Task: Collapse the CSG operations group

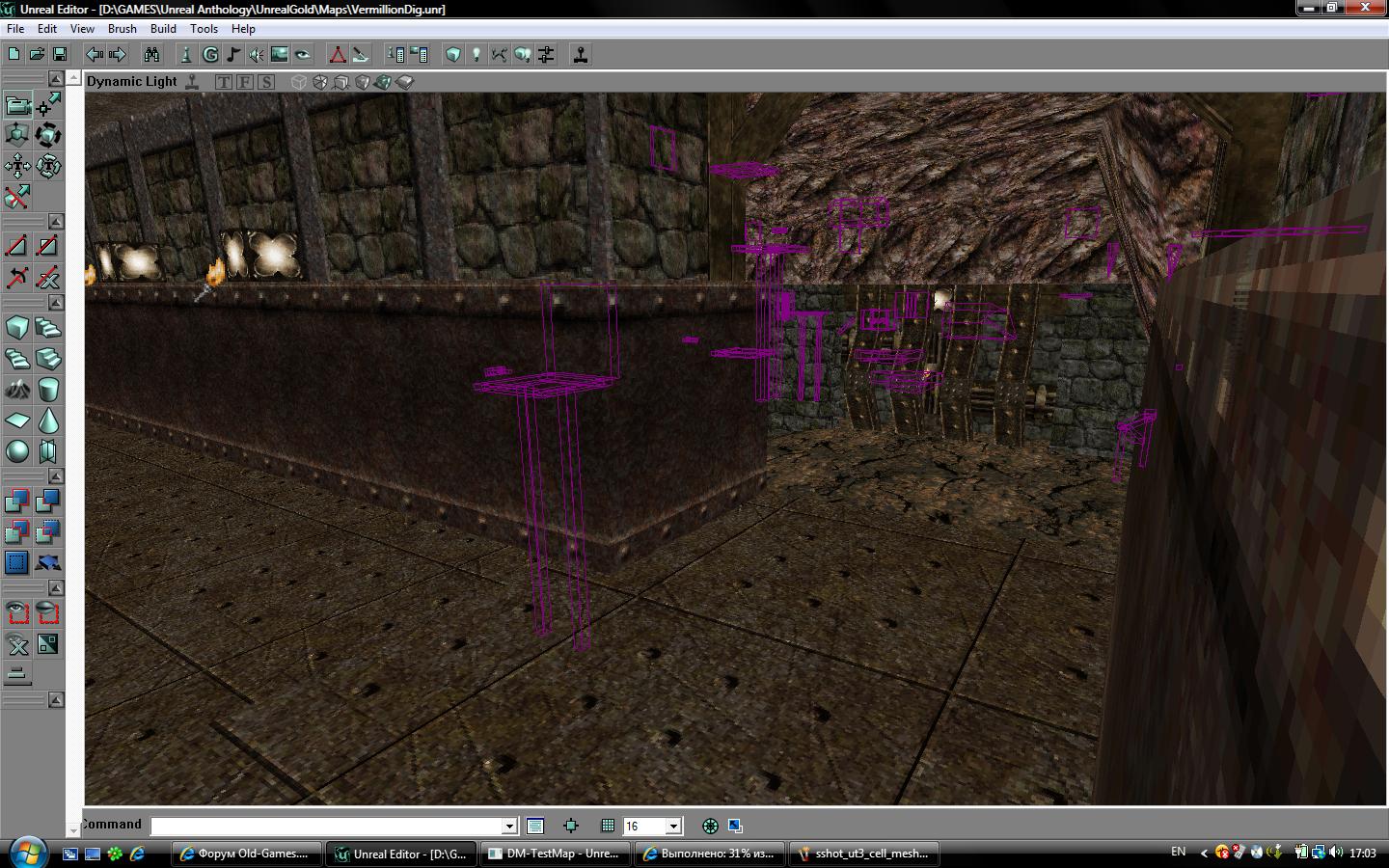Action: pos(56,476)
